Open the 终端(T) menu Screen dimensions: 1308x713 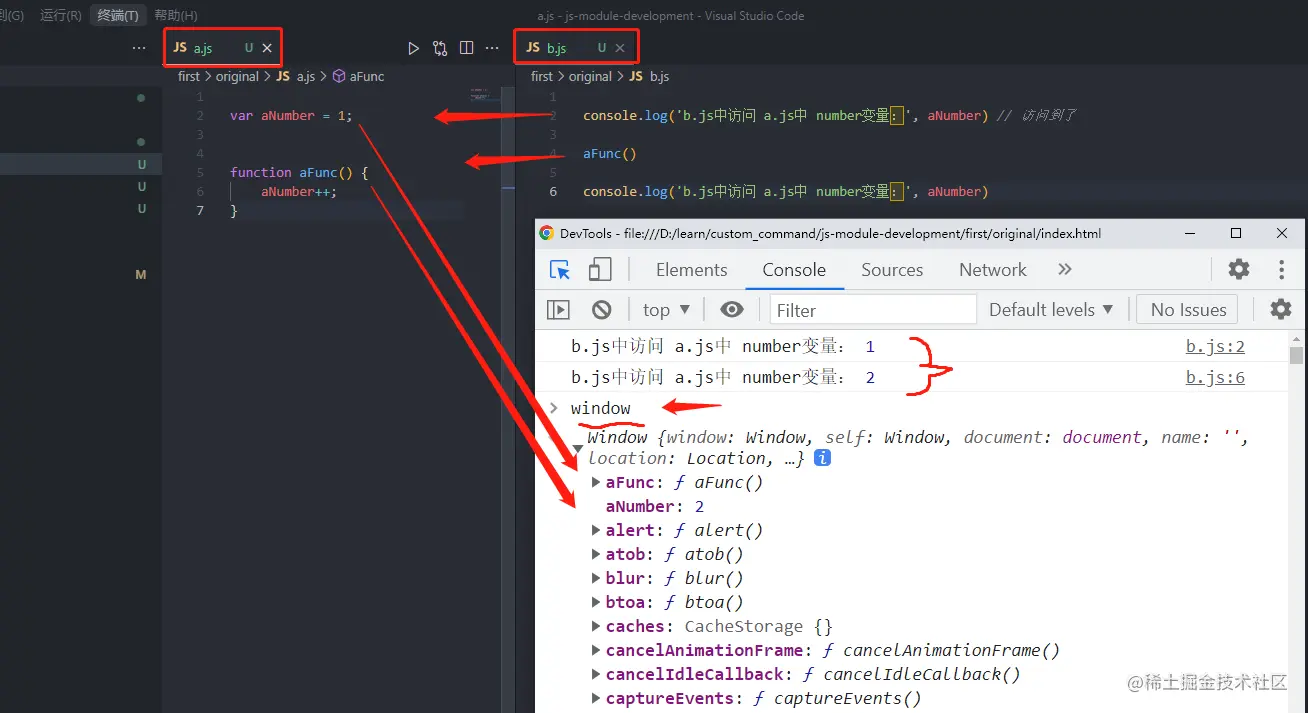point(118,15)
